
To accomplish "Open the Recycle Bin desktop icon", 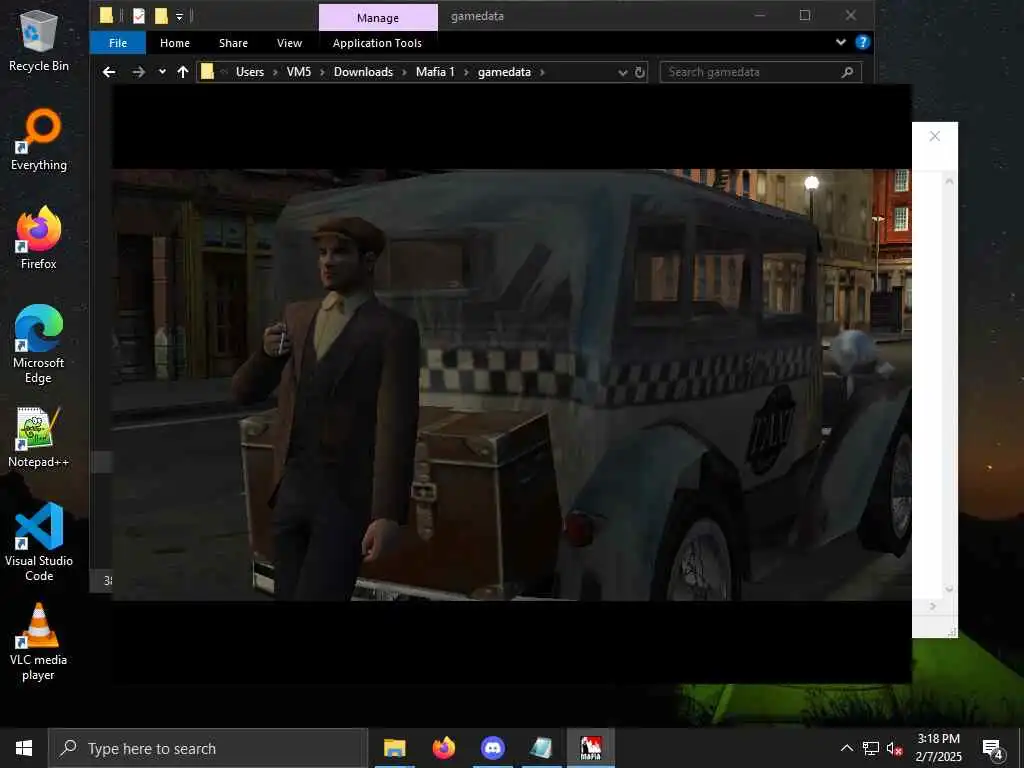I will pos(39,40).
